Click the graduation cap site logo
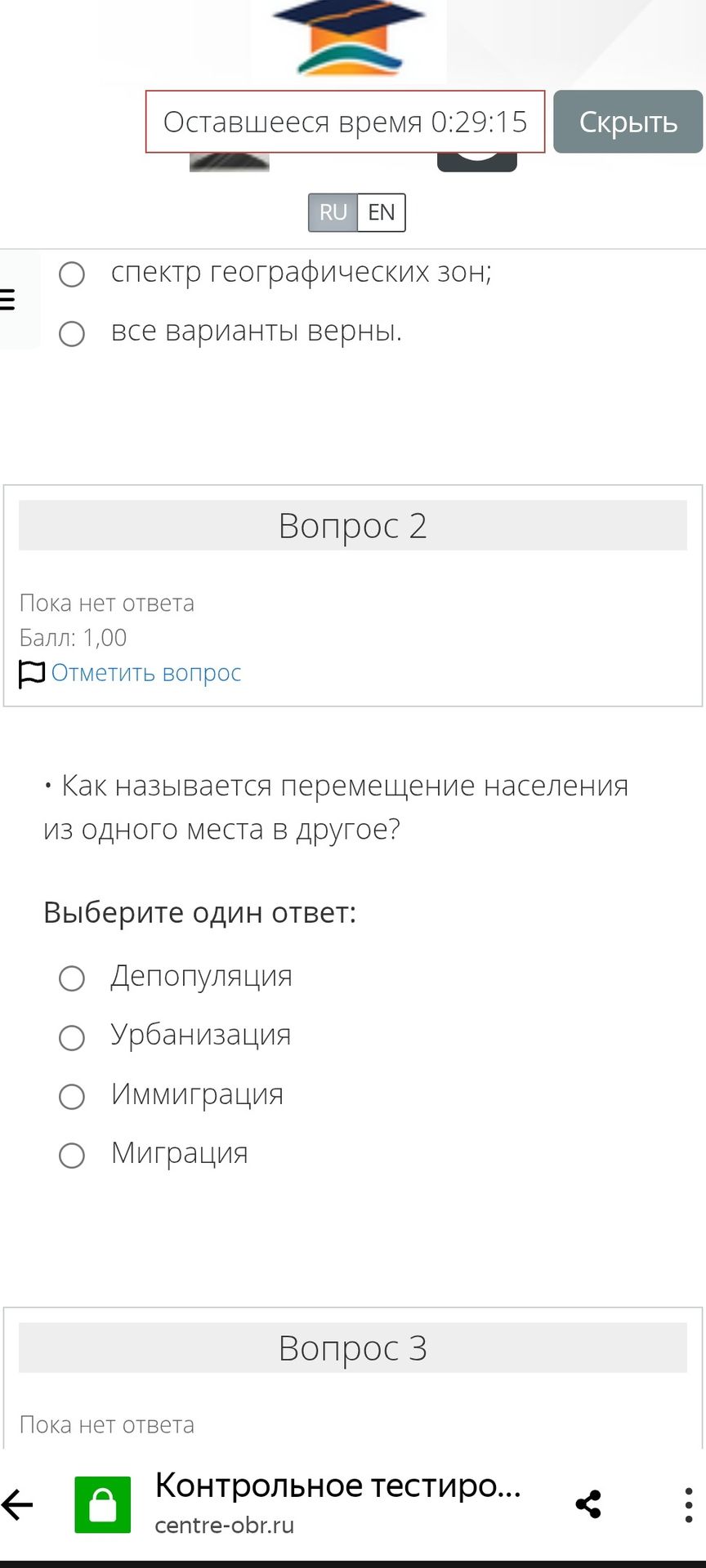 [349, 38]
